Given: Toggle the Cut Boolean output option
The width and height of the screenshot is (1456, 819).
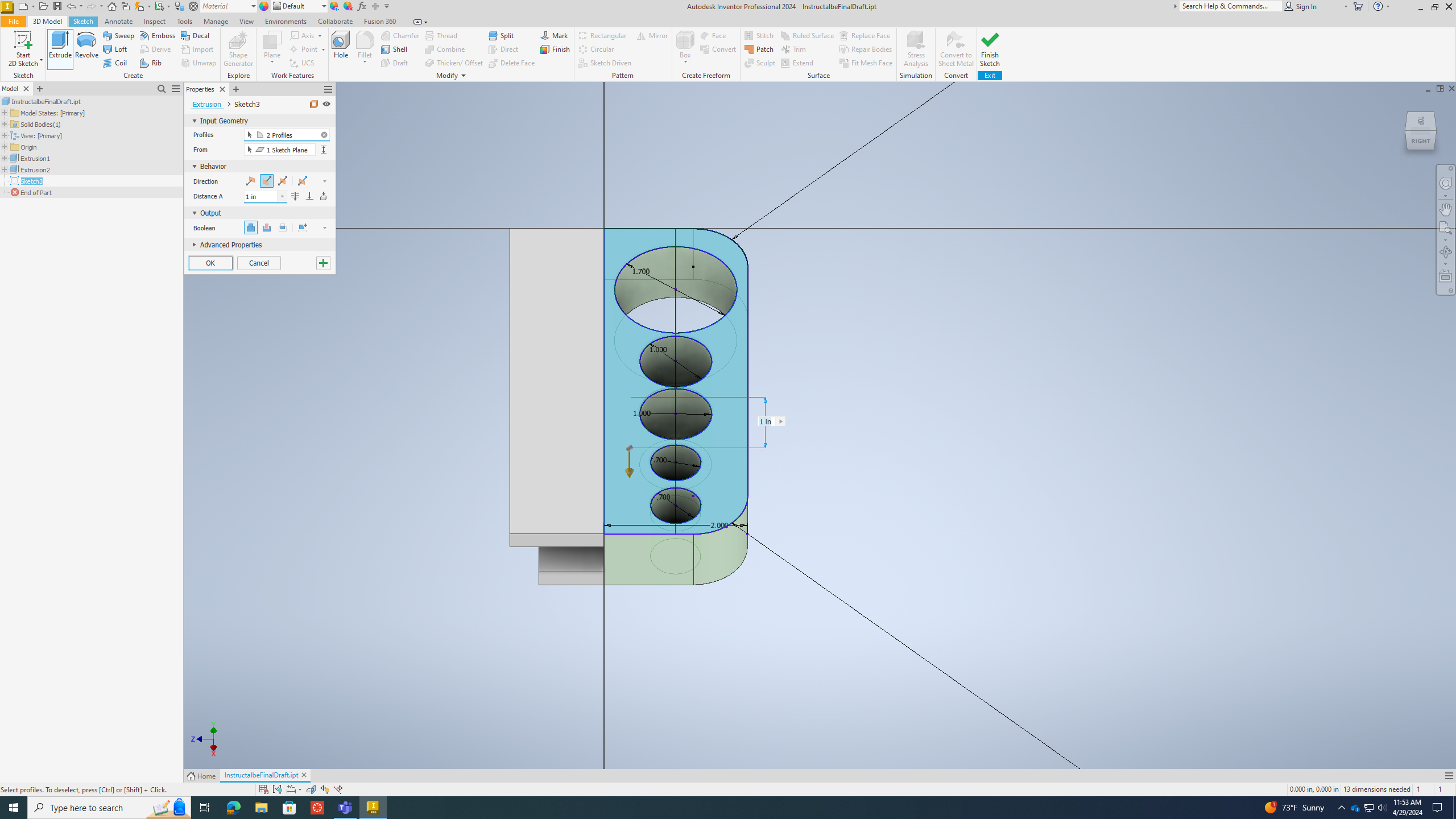Looking at the screenshot, I should [x=267, y=227].
